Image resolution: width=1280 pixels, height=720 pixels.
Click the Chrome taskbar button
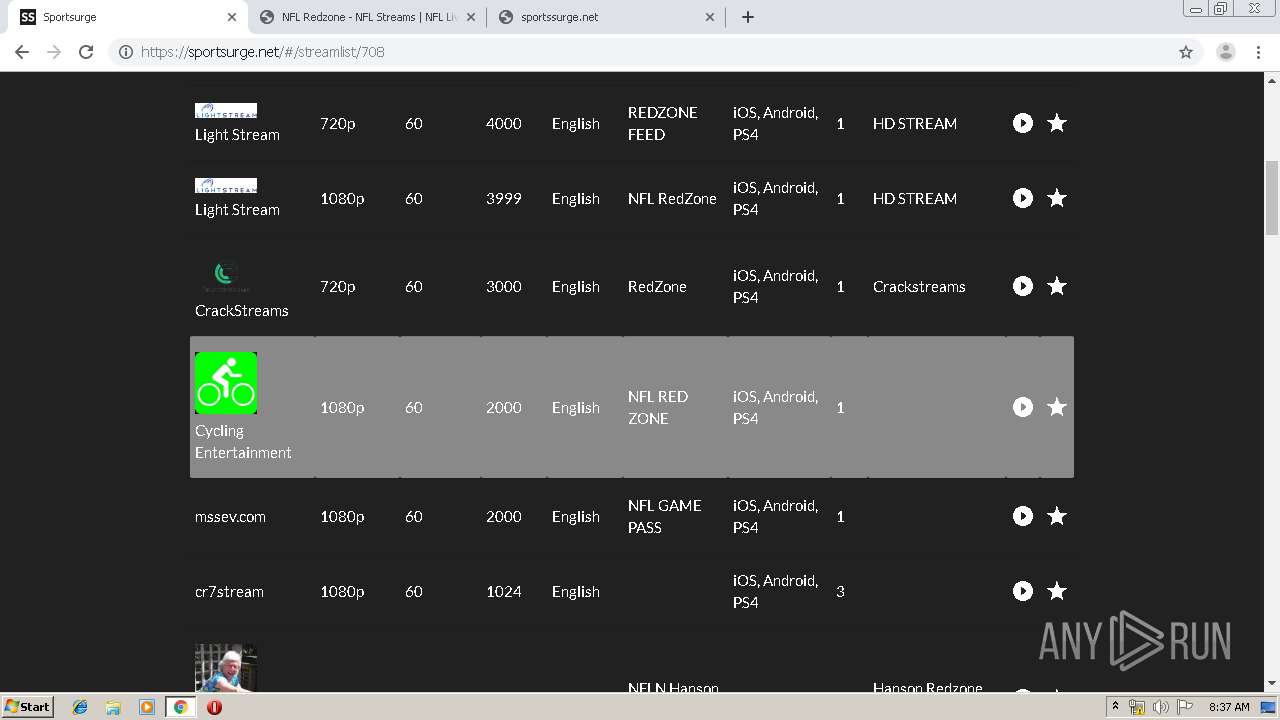[180, 707]
